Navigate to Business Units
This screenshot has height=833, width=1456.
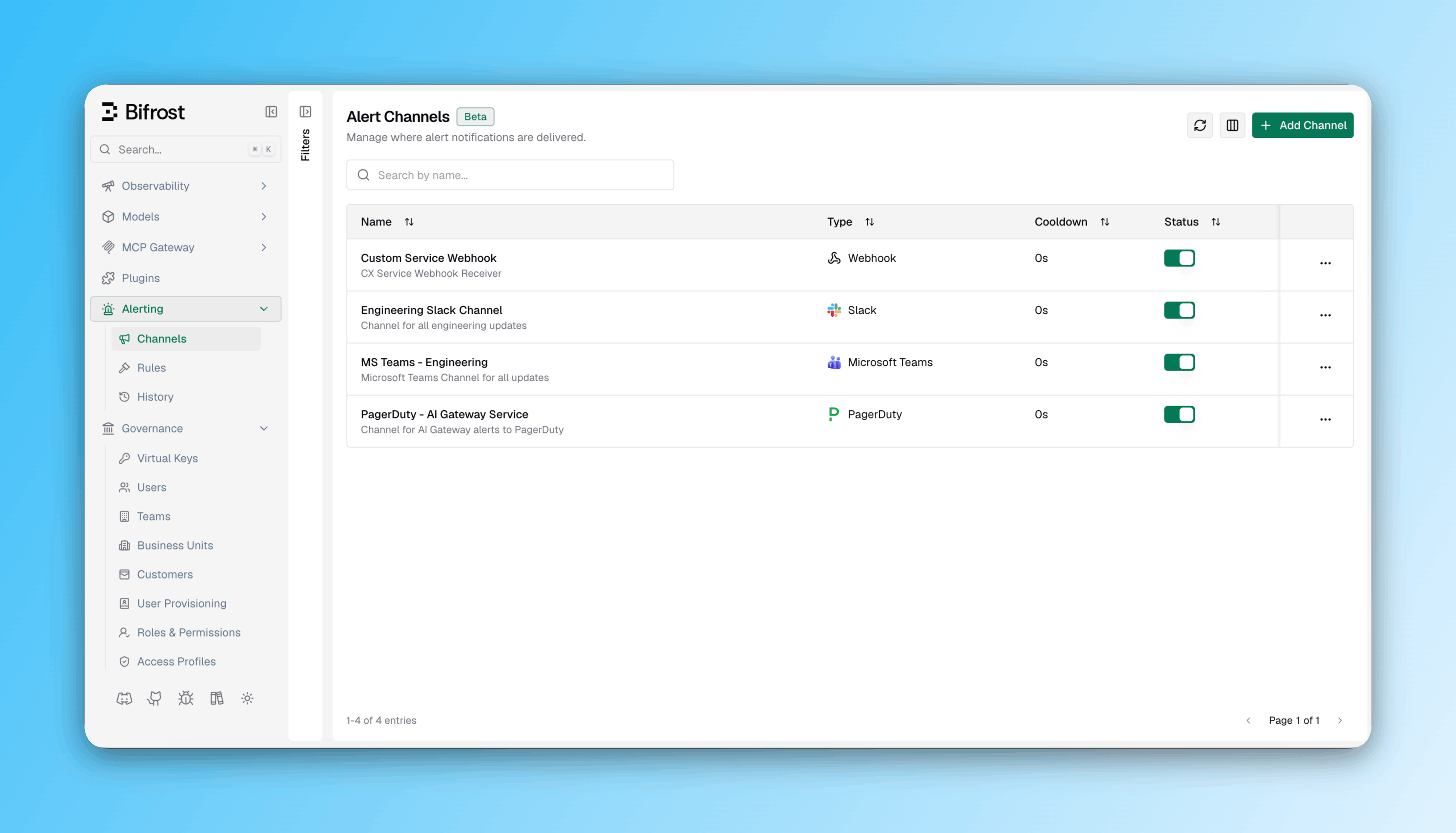coord(186,546)
